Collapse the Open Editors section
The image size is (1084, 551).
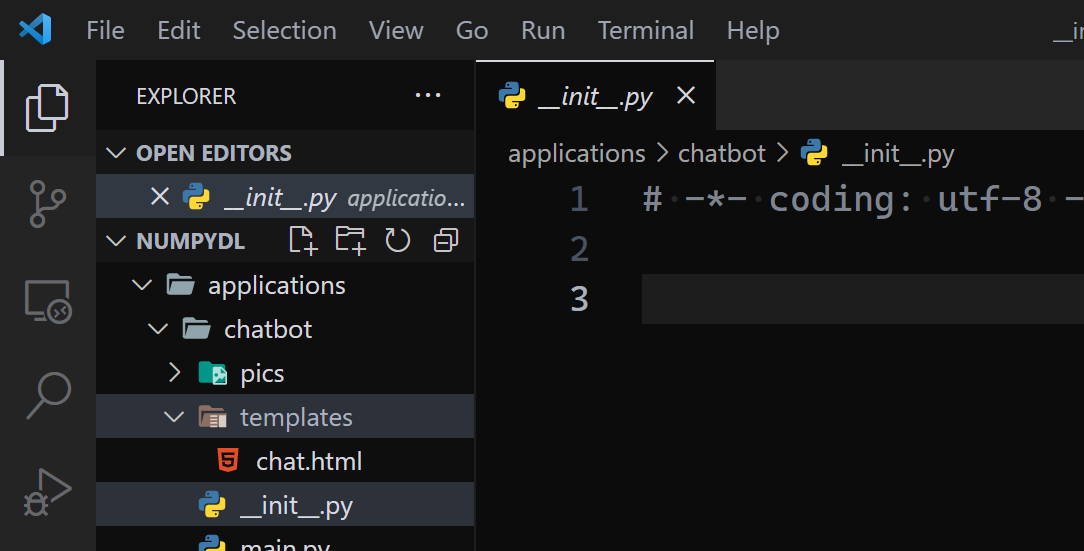[115, 153]
